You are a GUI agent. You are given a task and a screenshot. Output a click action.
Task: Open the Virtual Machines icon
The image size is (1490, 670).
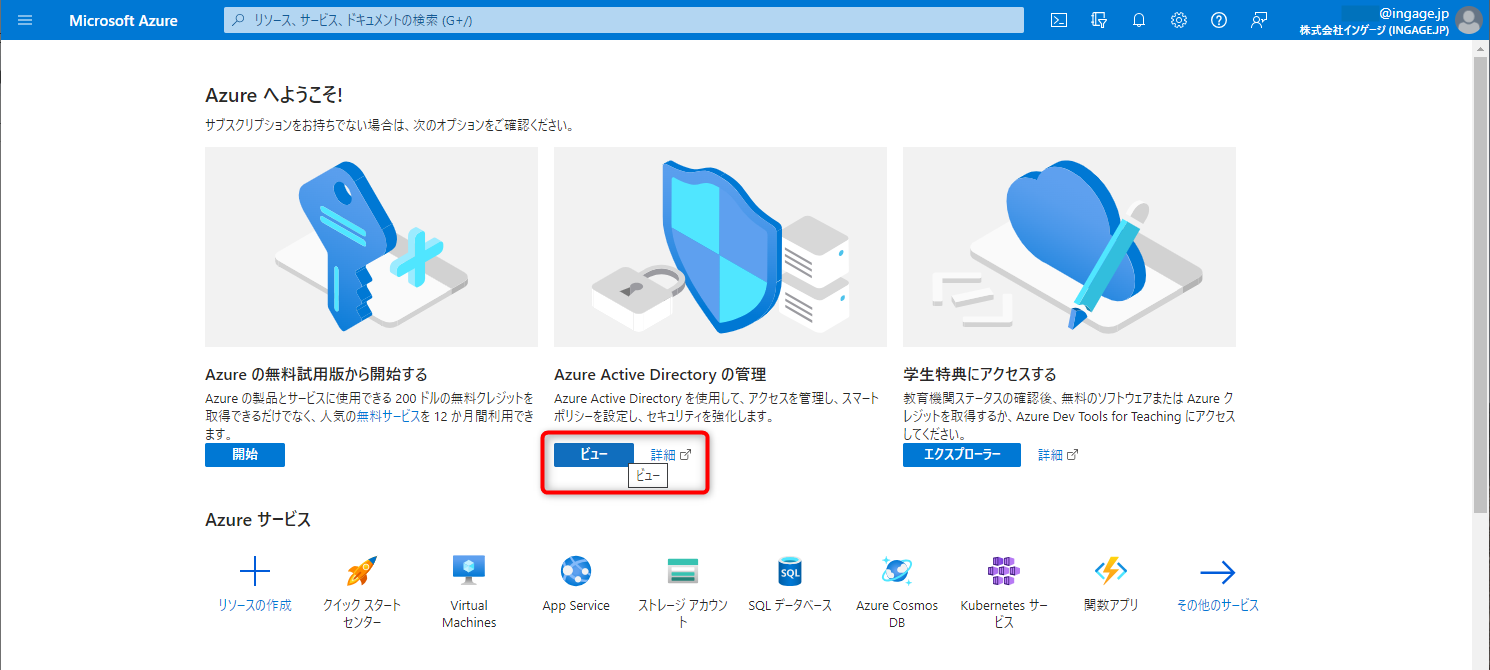[469, 572]
